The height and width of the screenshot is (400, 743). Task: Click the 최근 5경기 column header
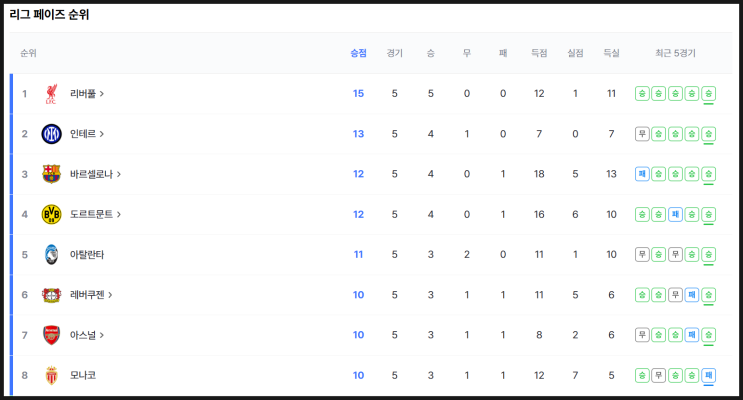coord(675,53)
